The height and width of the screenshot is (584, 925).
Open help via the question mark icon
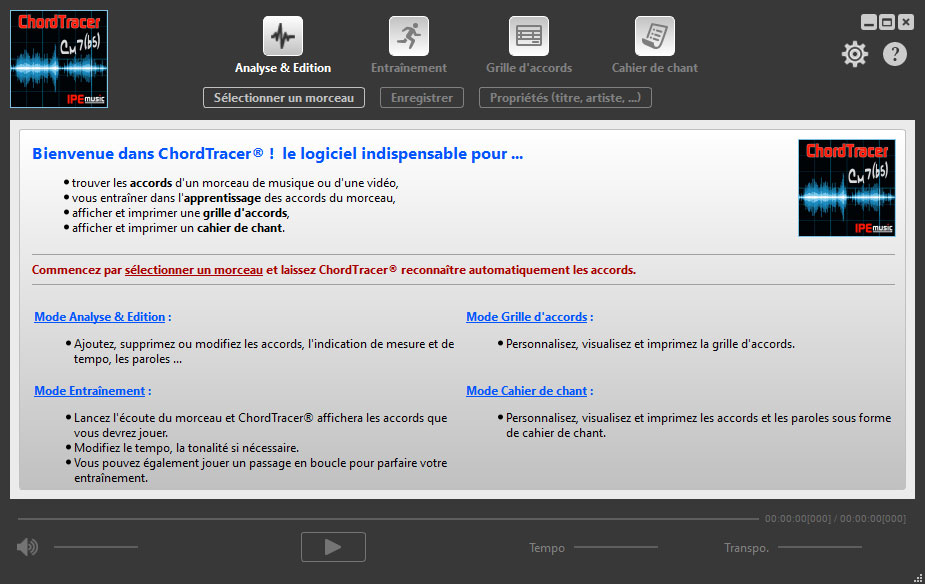pos(894,54)
